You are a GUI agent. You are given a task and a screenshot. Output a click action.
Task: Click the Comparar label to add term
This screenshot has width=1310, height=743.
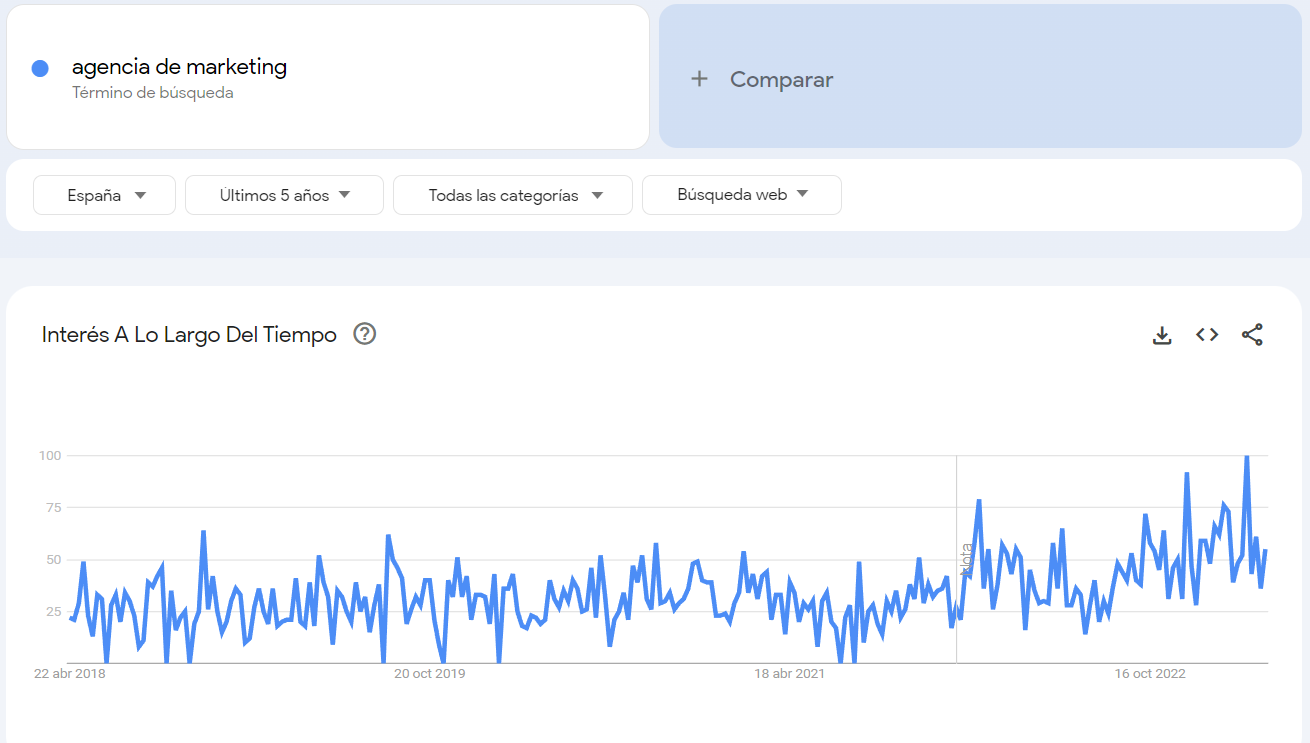point(781,80)
